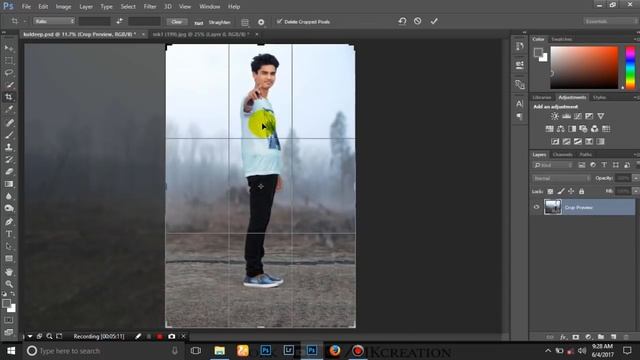640x360 pixels.
Task: Select the Eraser tool
Action: click(x=9, y=171)
